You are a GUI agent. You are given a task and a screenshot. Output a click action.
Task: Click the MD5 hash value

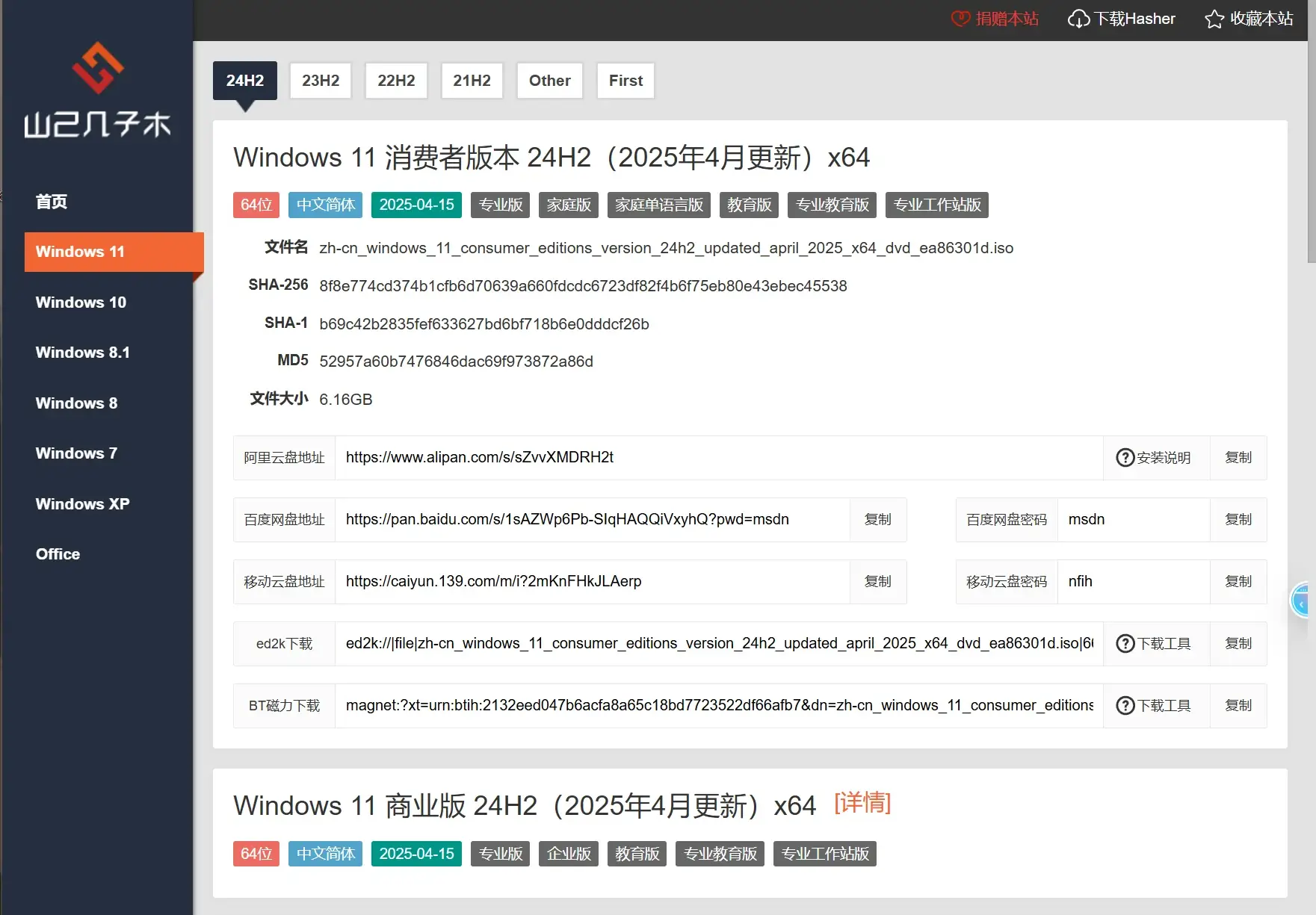click(x=456, y=362)
